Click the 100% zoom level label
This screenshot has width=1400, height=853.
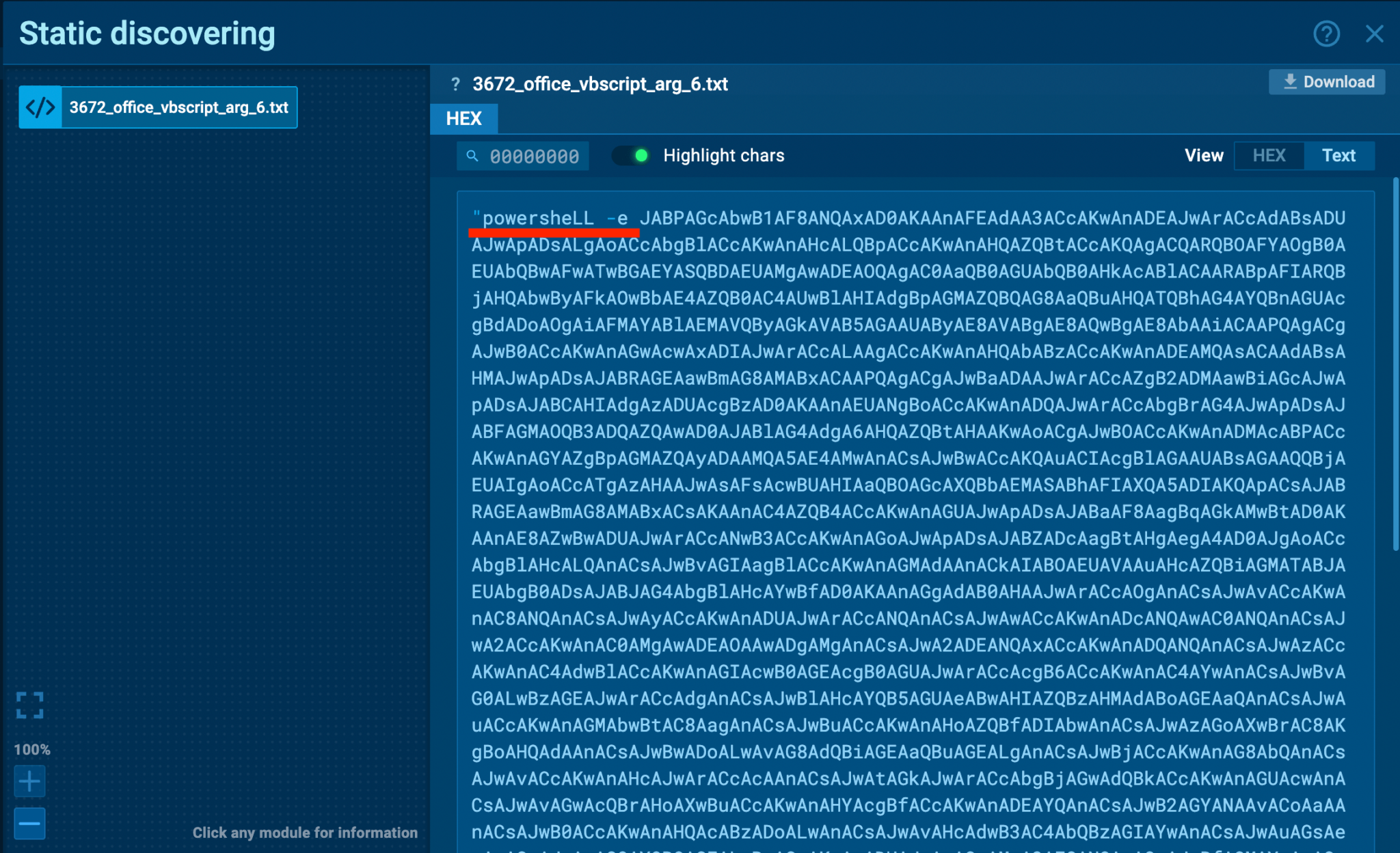pyautogui.click(x=31, y=749)
